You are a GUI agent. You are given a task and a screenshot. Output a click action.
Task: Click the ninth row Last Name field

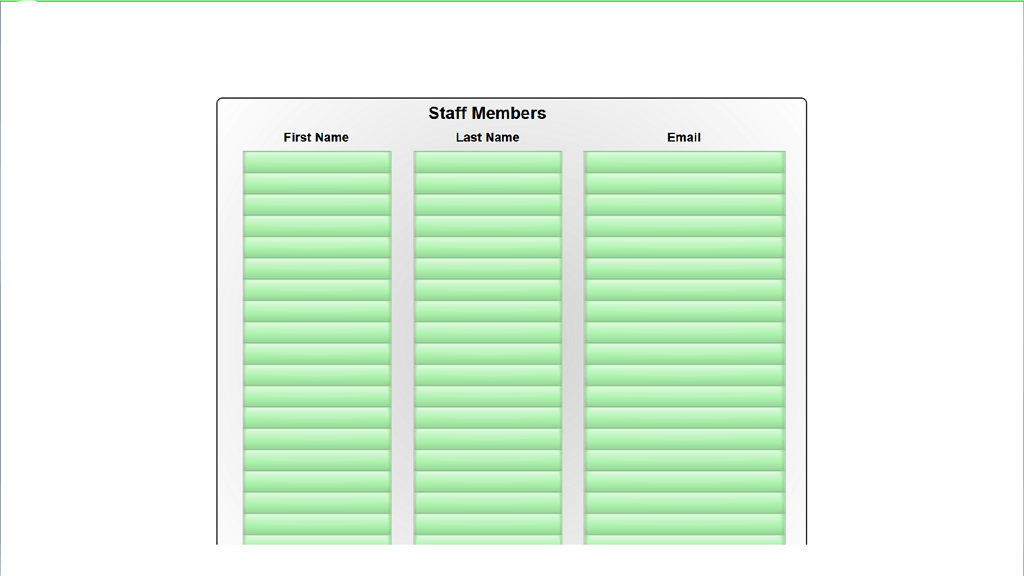487,333
